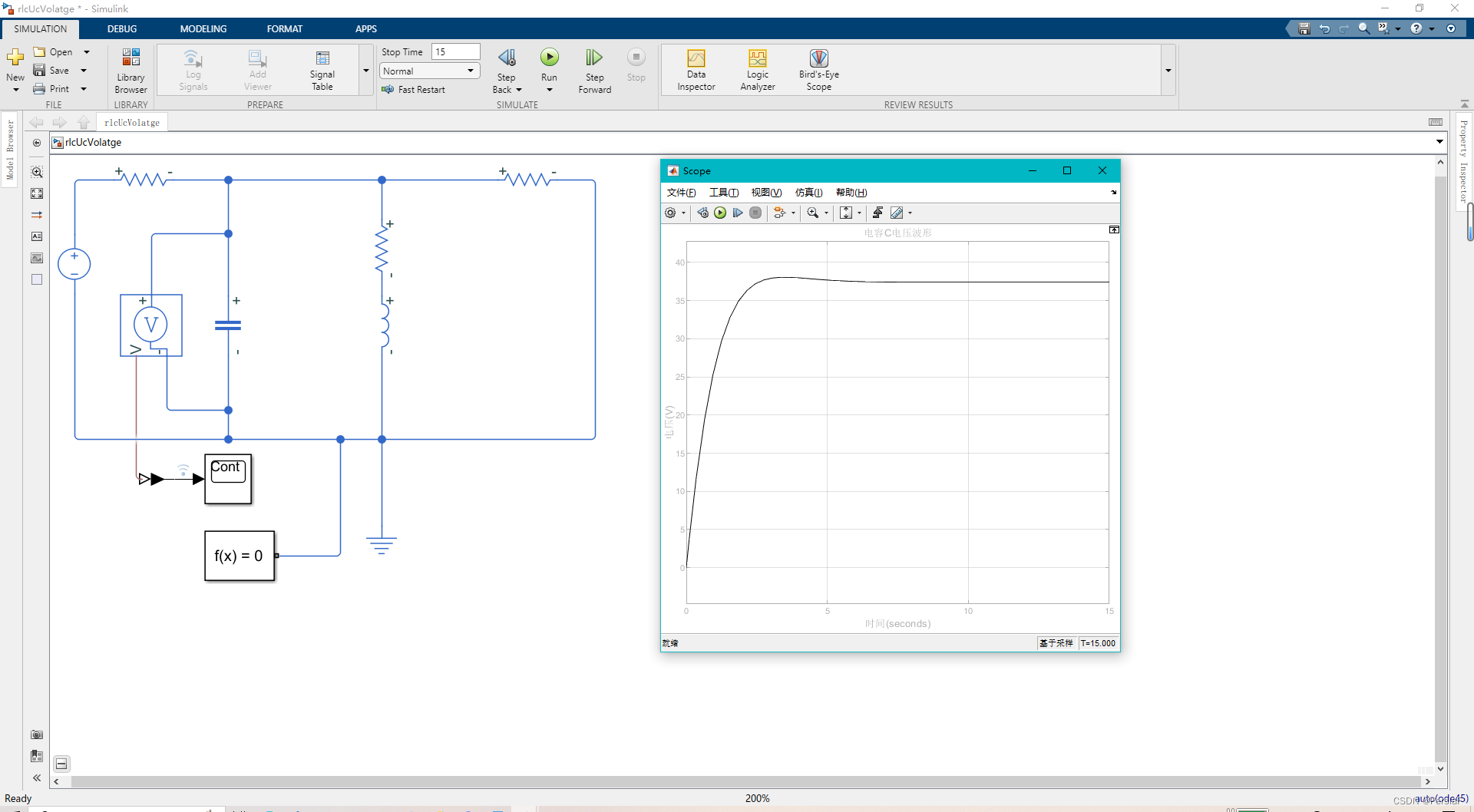
Task: Click the Save button in File section
Action: click(51, 71)
